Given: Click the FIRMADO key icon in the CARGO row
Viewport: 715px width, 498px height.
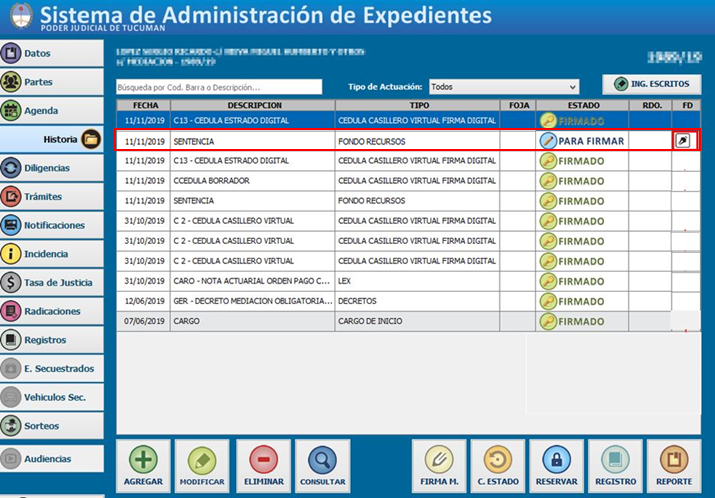Looking at the screenshot, I should 548,321.
